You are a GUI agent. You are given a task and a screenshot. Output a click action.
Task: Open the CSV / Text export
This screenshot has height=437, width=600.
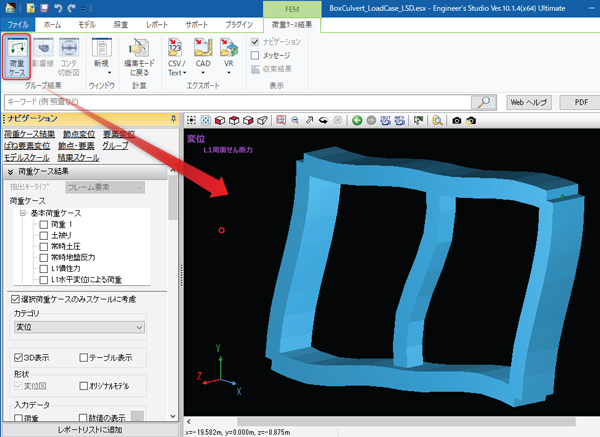(x=176, y=57)
